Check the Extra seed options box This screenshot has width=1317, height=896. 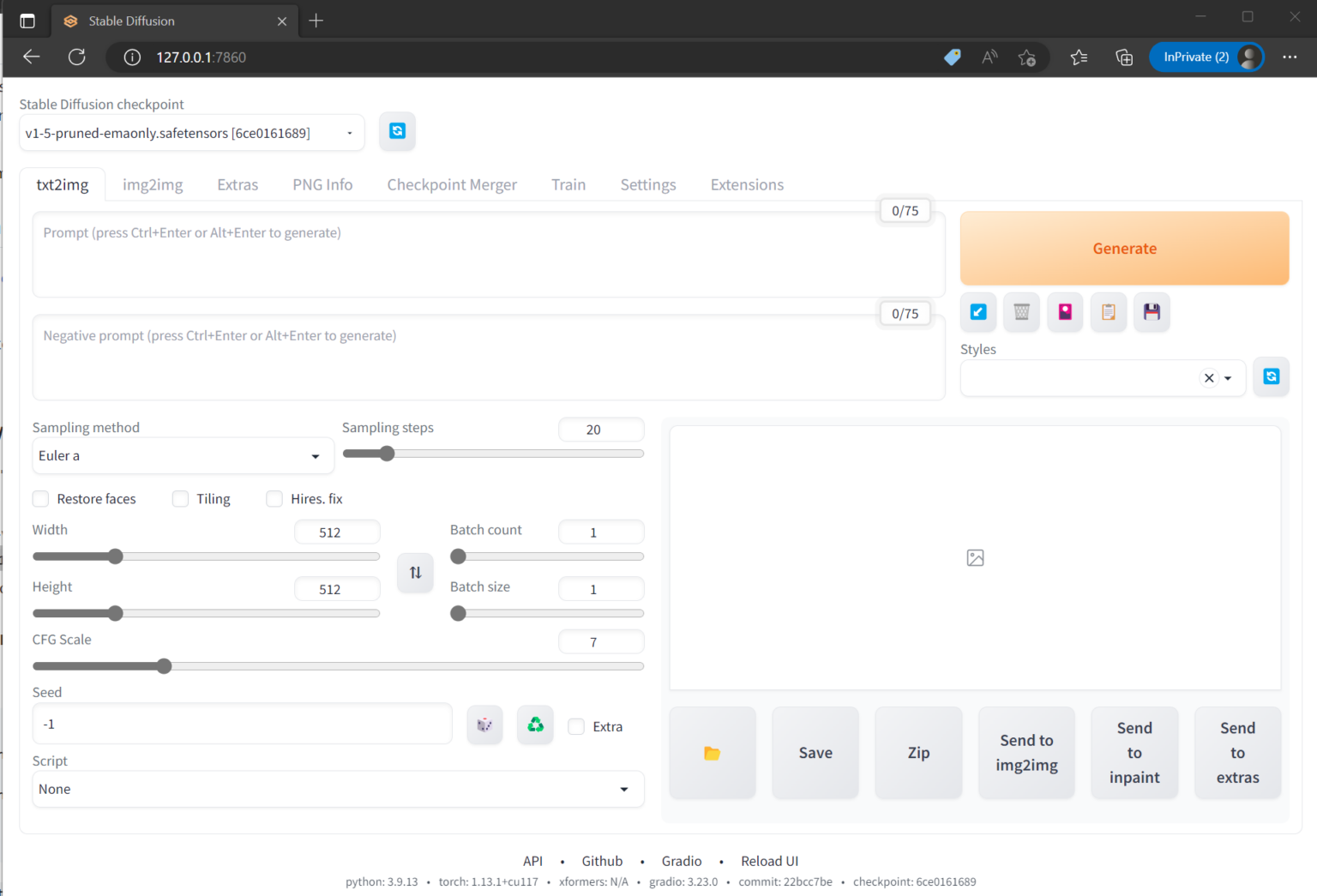[x=576, y=727]
